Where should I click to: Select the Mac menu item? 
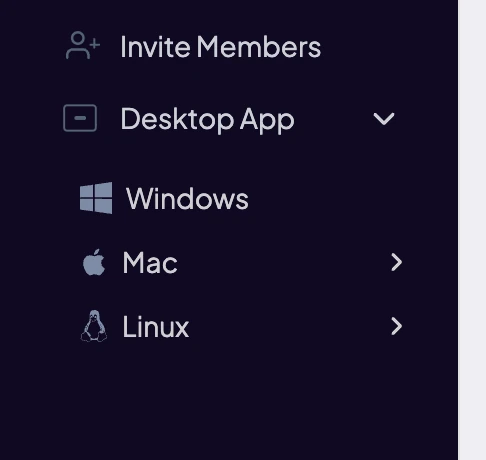coord(150,263)
